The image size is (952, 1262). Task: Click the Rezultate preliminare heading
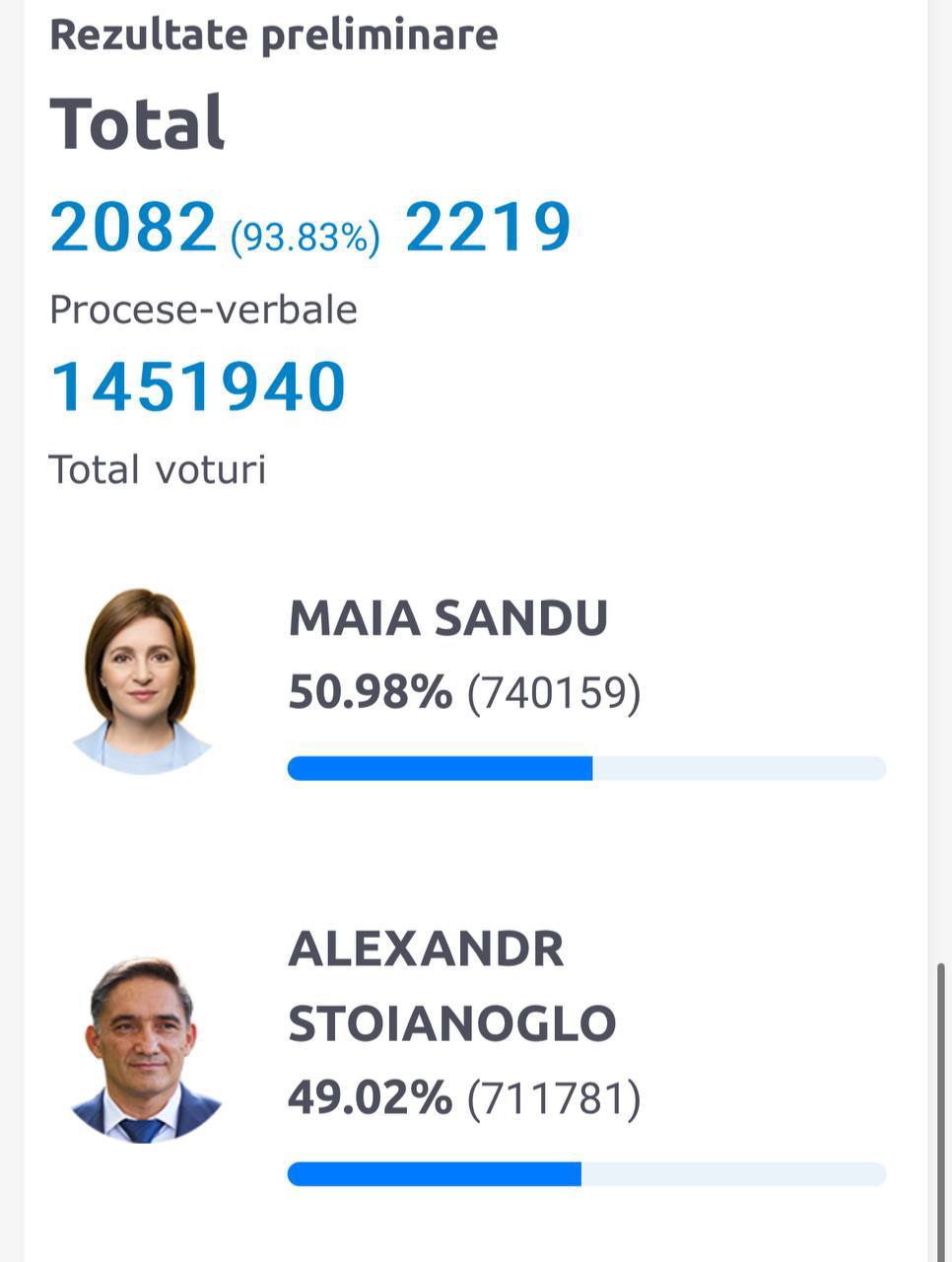tap(274, 35)
